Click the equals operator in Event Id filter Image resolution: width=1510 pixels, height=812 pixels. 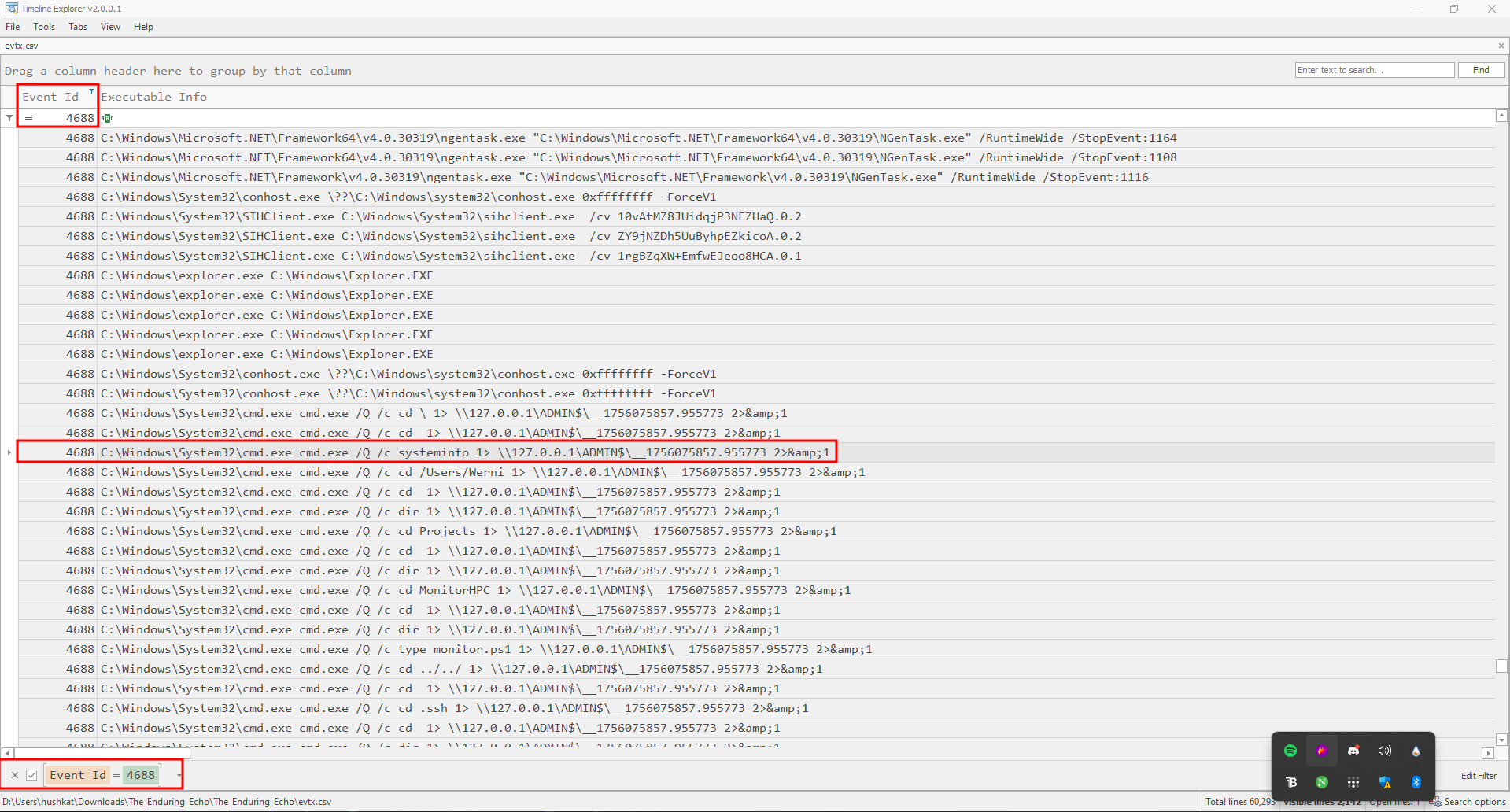pos(29,118)
